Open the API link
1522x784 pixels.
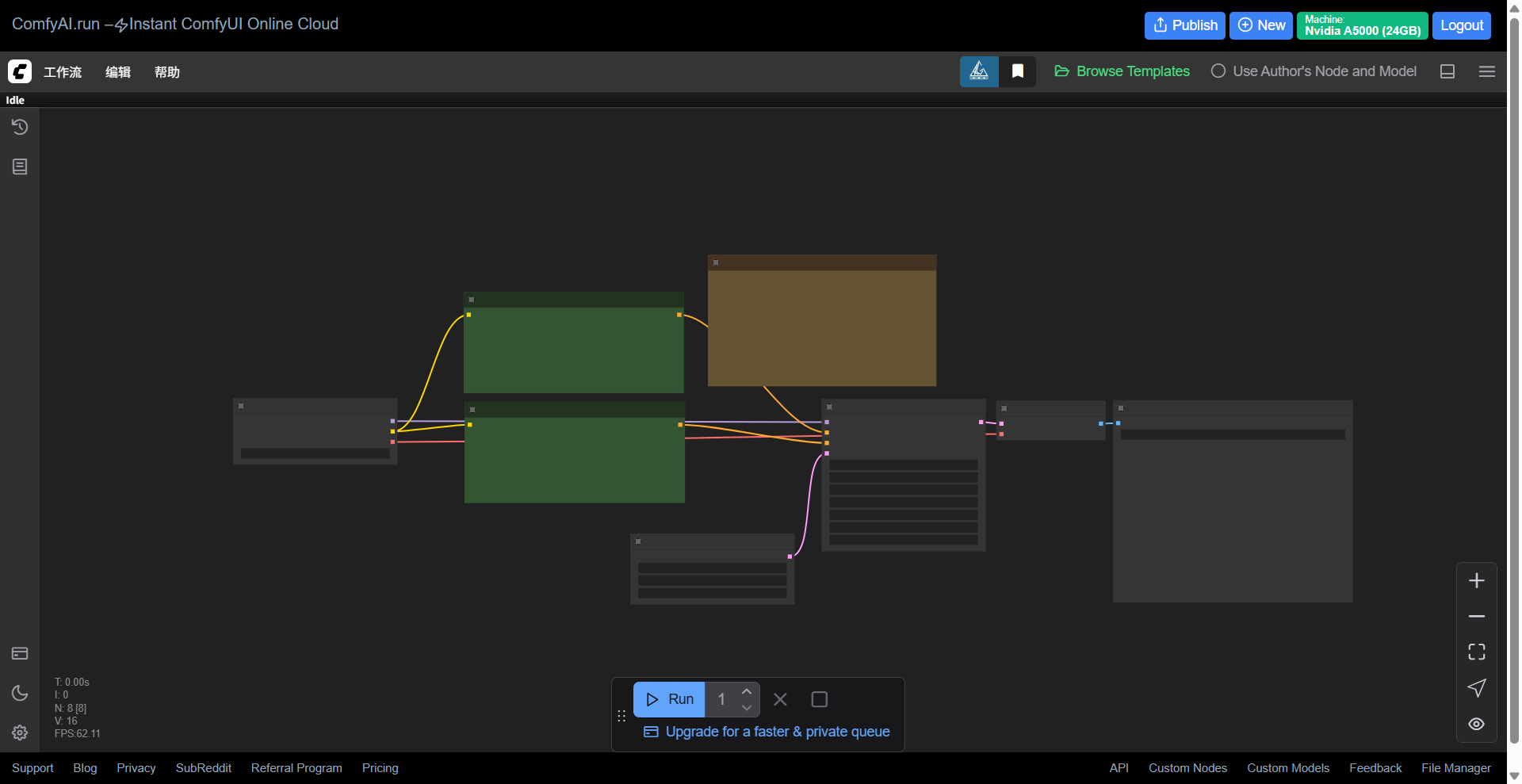coord(1119,768)
